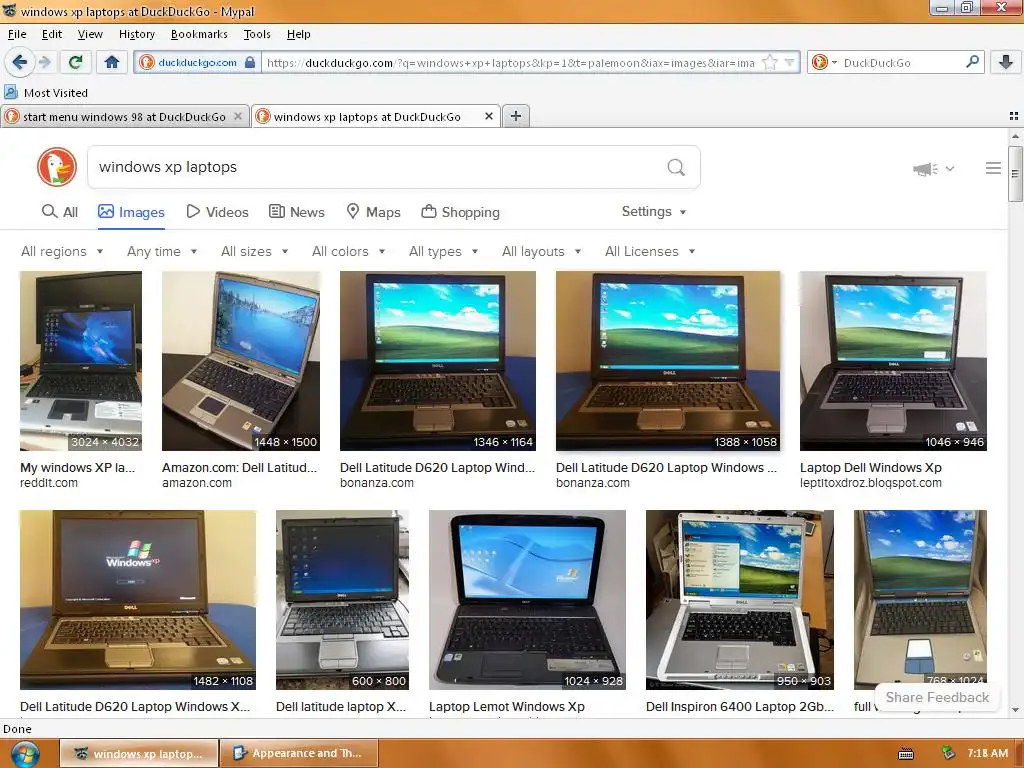1024x768 pixels.
Task: Submit search with the magnifier in search box
Action: [x=676, y=167]
